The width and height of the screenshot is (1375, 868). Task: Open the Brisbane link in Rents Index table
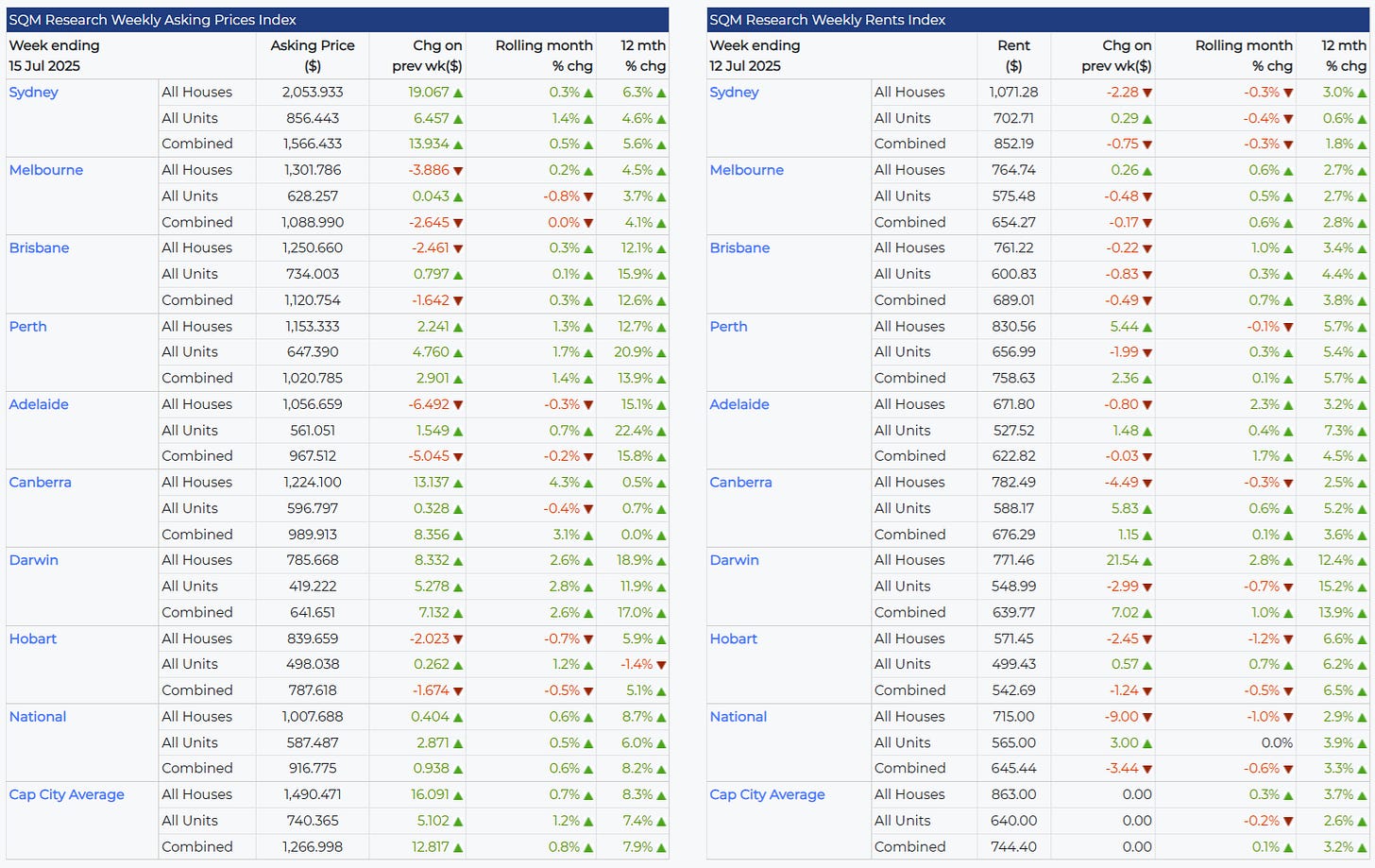click(739, 247)
